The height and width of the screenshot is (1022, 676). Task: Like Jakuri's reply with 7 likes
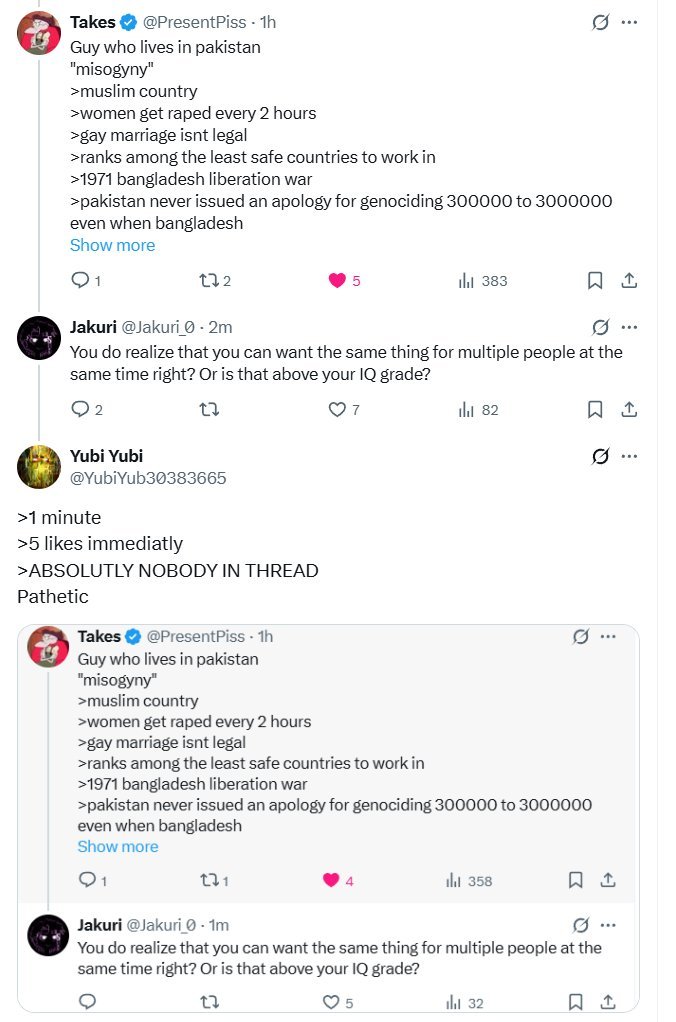(337, 409)
